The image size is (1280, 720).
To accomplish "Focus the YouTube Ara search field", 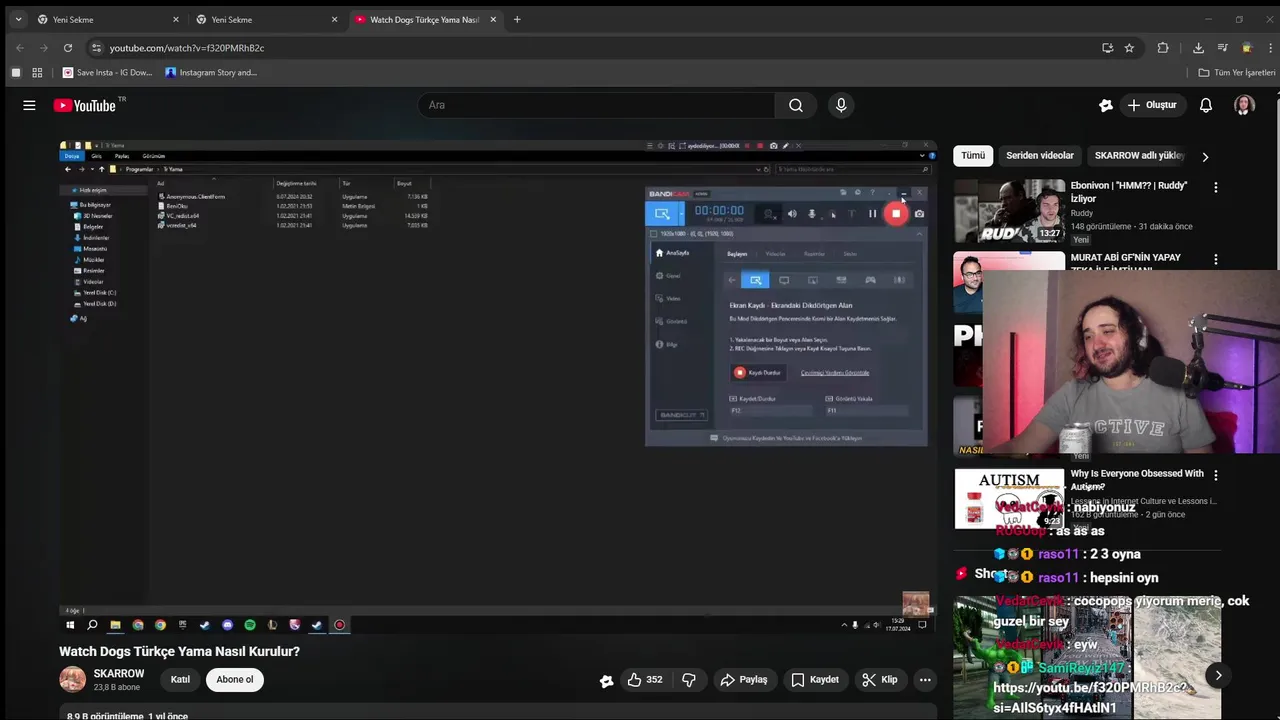I will 596,105.
